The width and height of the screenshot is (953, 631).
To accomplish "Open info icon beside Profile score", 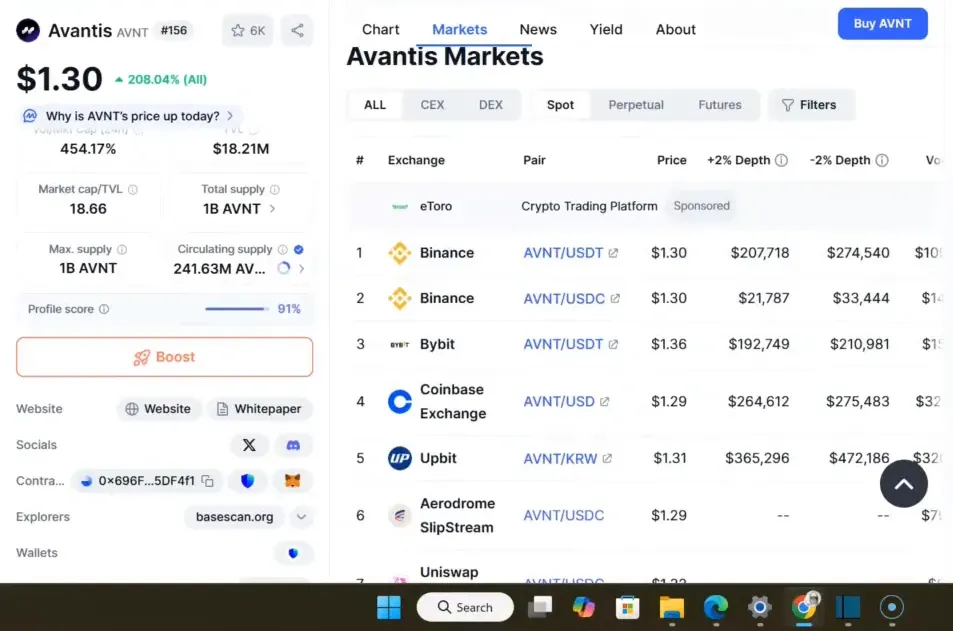I will (x=104, y=309).
